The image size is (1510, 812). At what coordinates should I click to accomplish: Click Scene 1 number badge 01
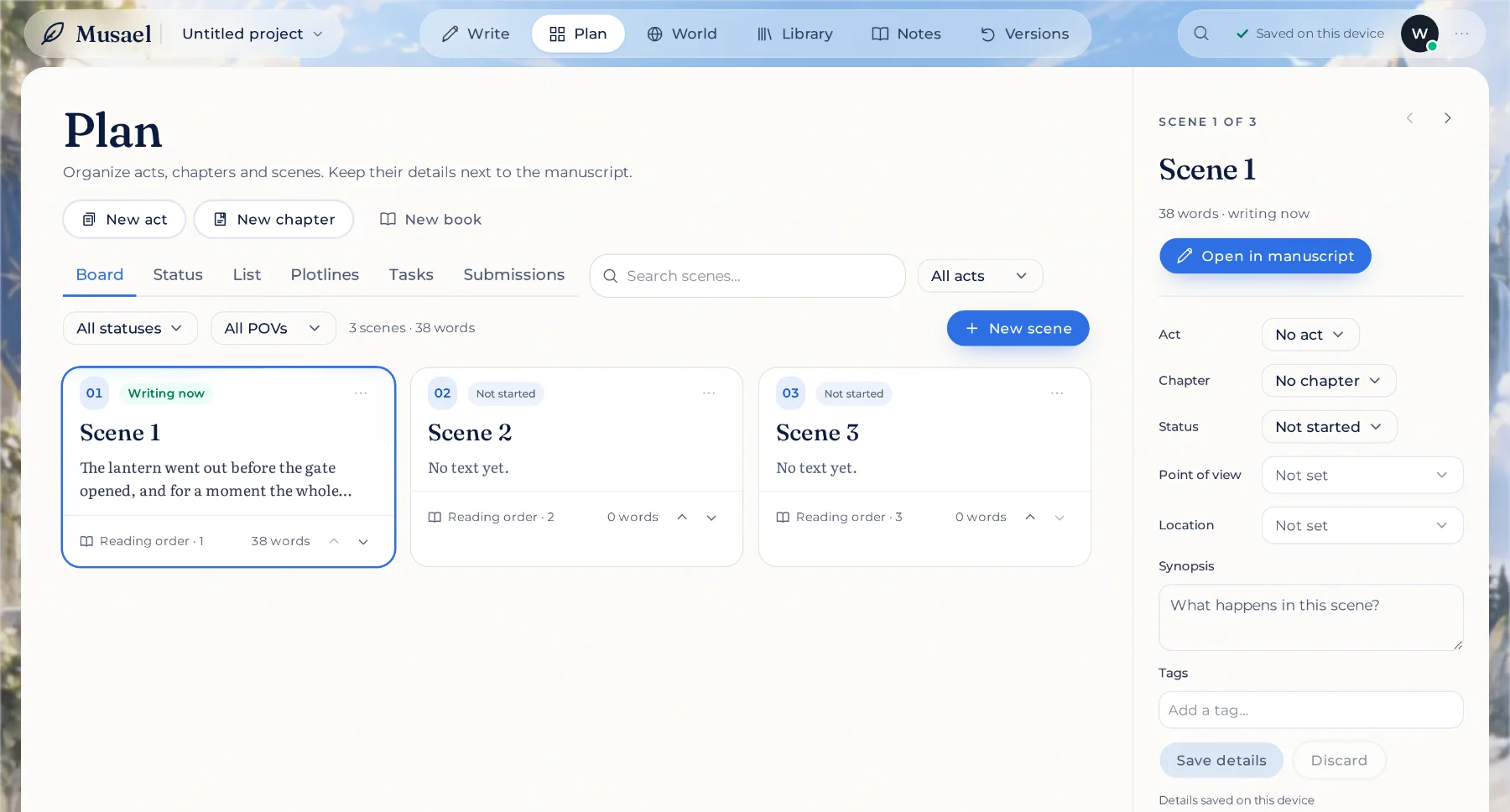point(94,393)
